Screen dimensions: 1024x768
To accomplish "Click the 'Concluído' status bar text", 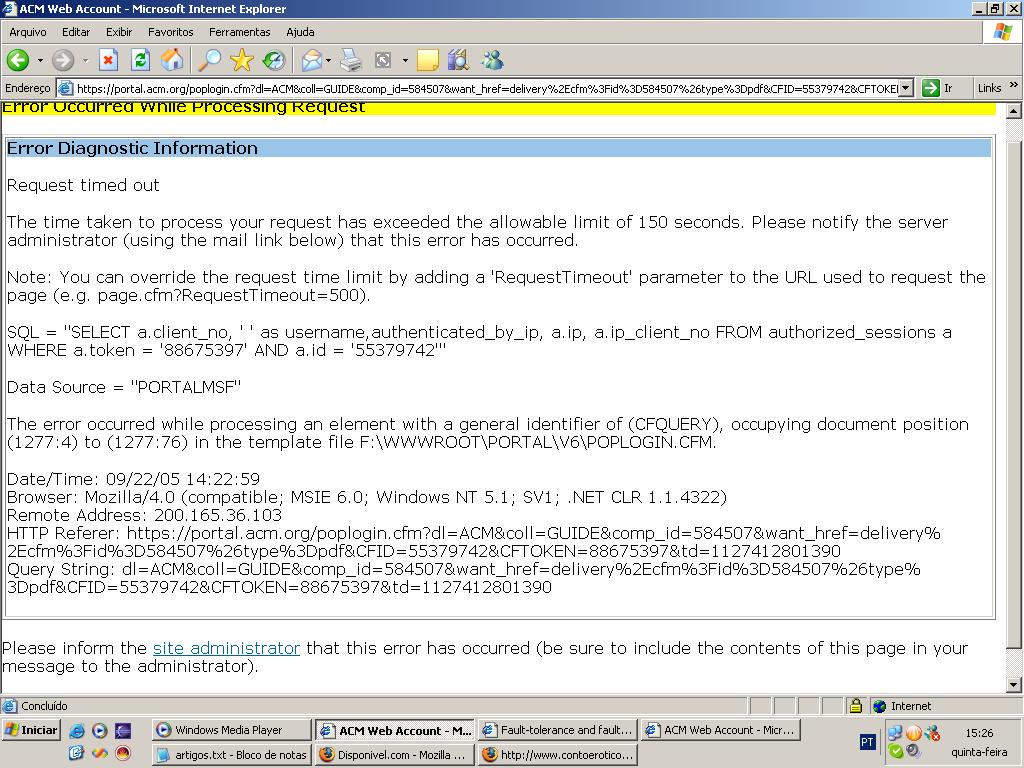I will click(x=44, y=706).
